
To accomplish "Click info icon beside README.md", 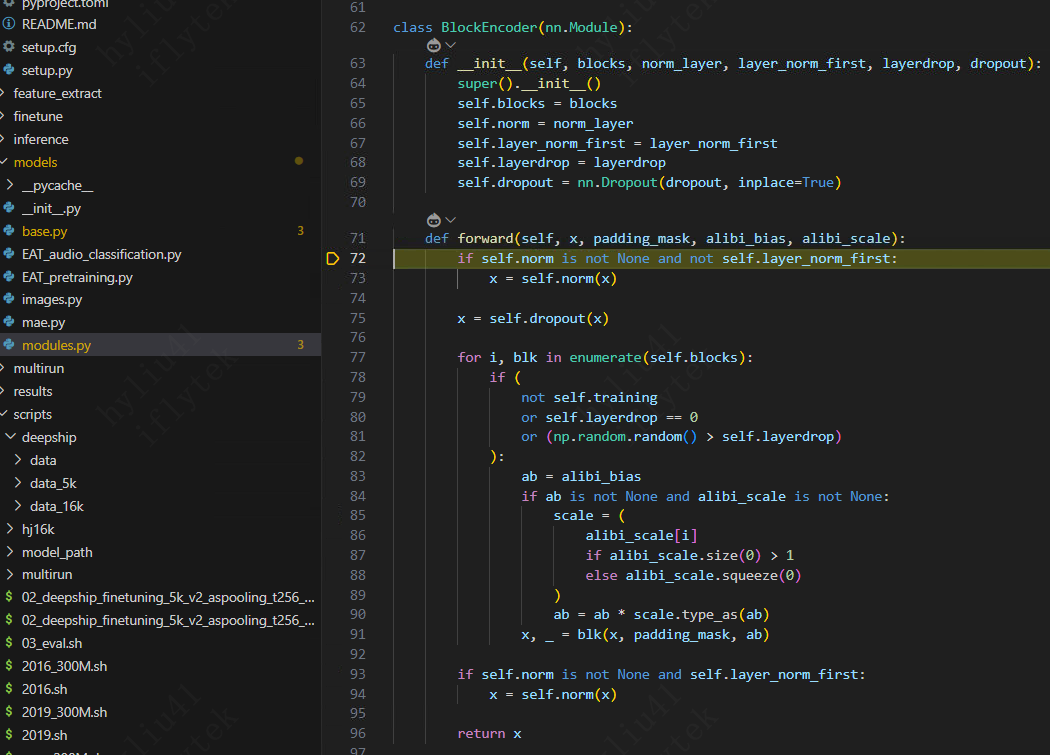I will click(x=9, y=23).
